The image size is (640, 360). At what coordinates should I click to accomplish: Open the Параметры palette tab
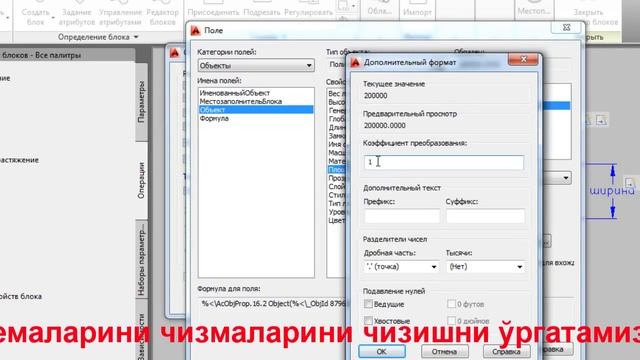coord(141,102)
